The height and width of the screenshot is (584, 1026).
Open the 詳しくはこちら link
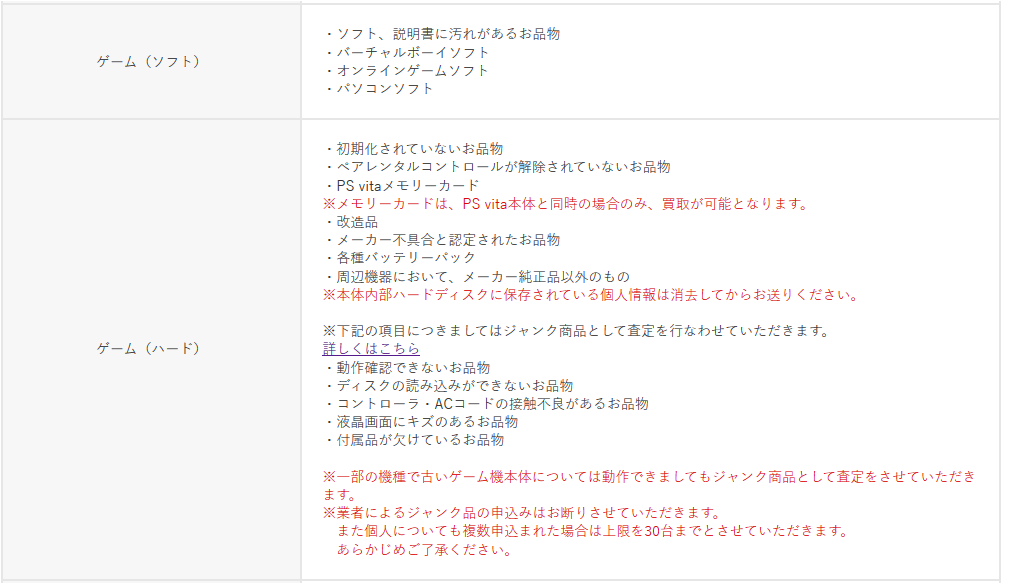(x=371, y=349)
